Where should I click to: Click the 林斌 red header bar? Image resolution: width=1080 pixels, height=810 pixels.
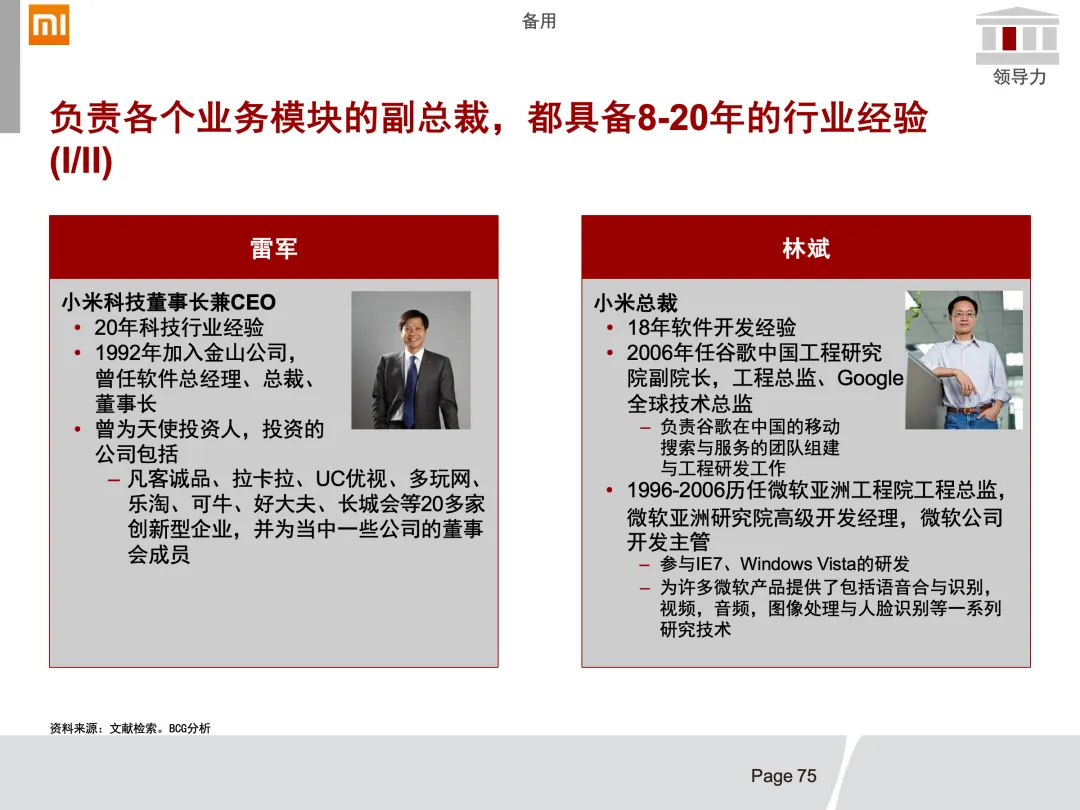coord(806,247)
